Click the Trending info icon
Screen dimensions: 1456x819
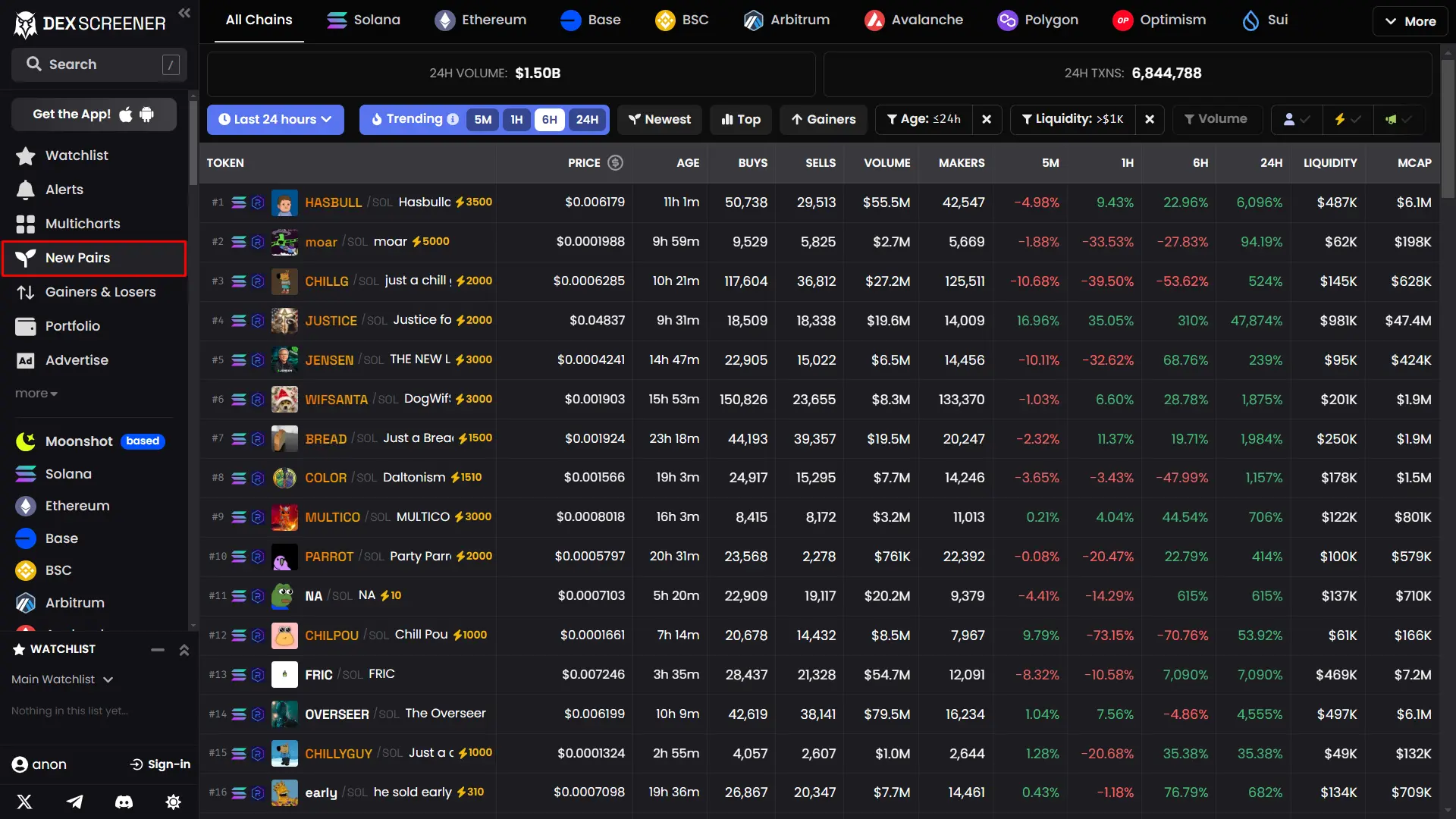(x=453, y=119)
